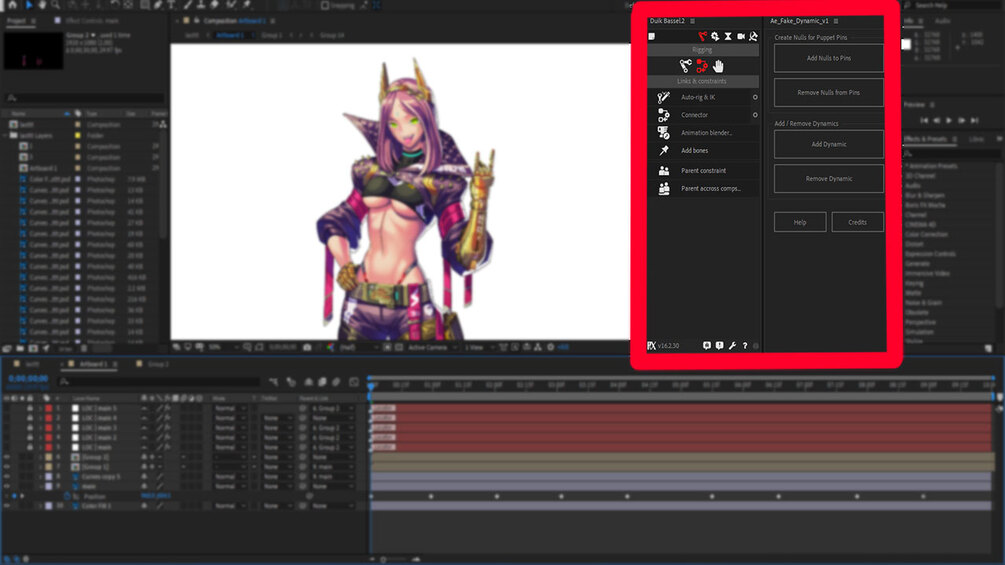Open the Duik Bassel.2 panel menu
The height and width of the screenshot is (565, 1005).
click(x=693, y=21)
